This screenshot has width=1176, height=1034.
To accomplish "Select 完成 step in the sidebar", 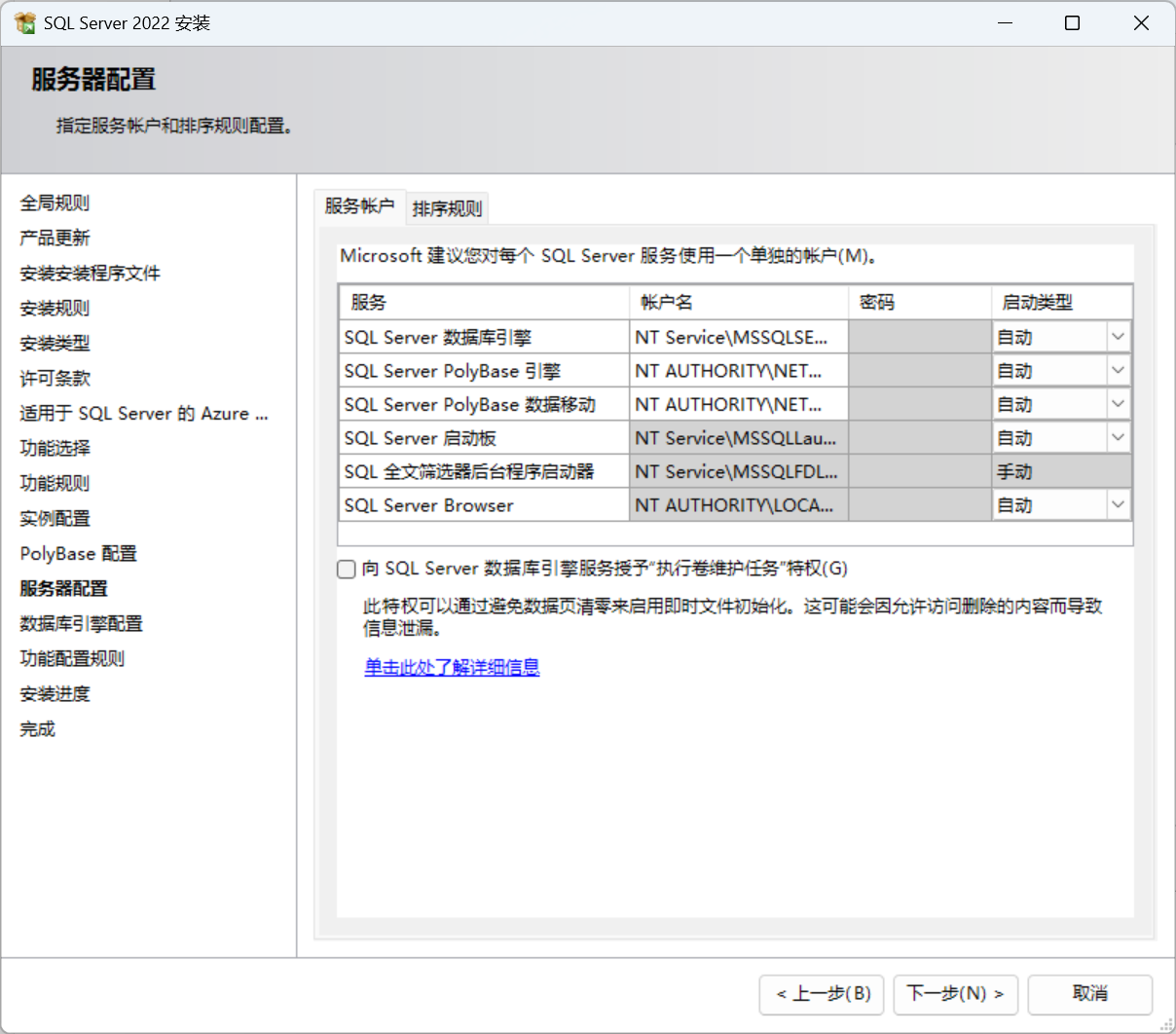I will pos(37,728).
